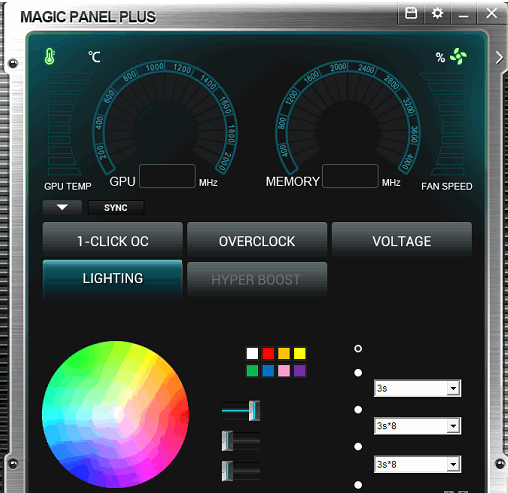This screenshot has width=508, height=493.
Task: Minimize the Magic Panel Plus window
Action: click(x=463, y=14)
